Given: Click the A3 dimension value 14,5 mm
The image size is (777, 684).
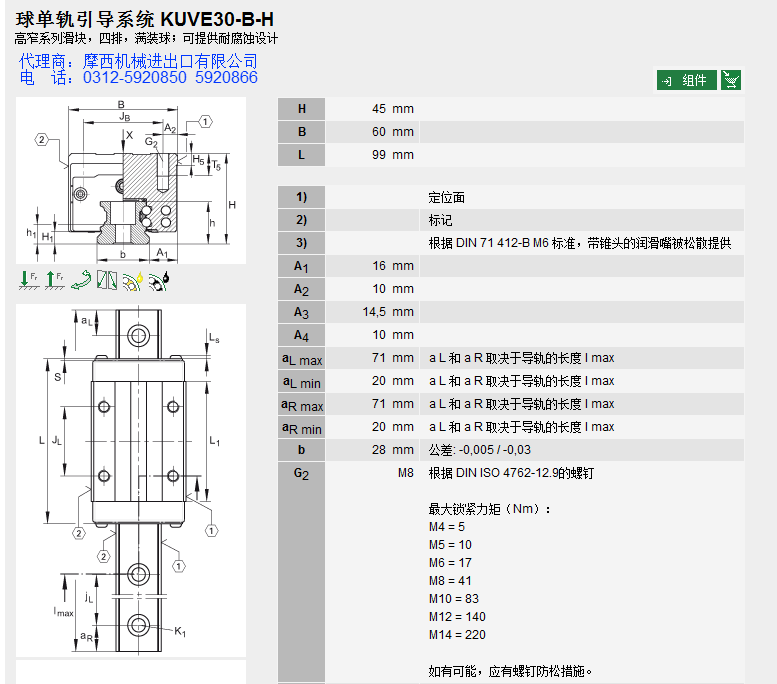Looking at the screenshot, I should click(387, 312).
